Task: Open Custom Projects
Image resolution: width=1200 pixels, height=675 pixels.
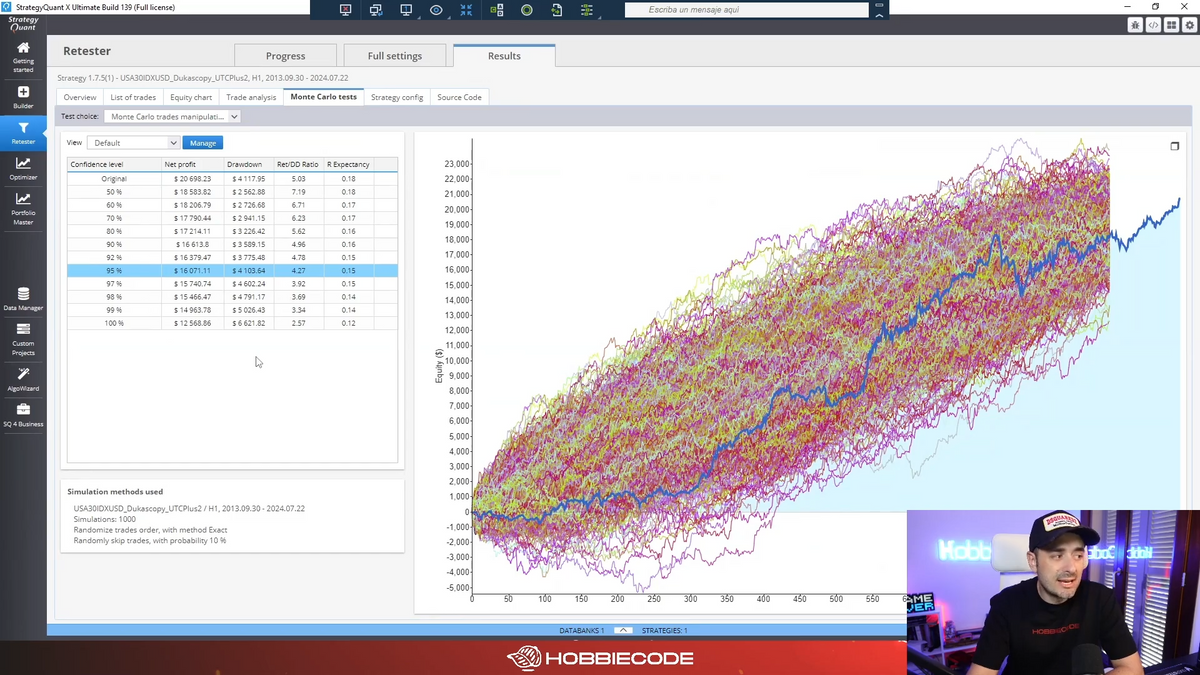Action: click(x=23, y=340)
